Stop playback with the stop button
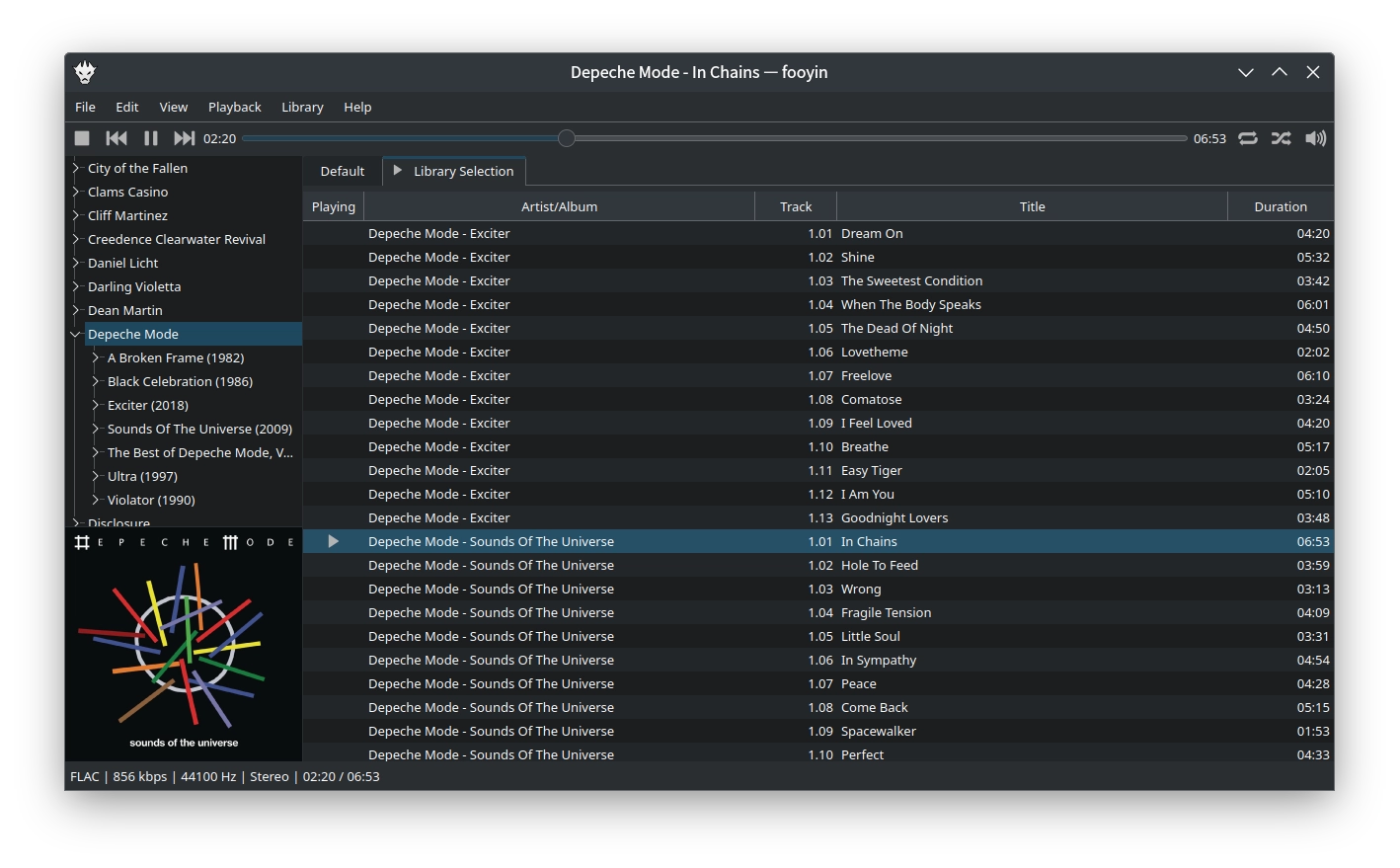Viewport: 1400px width, 868px height. [82, 138]
